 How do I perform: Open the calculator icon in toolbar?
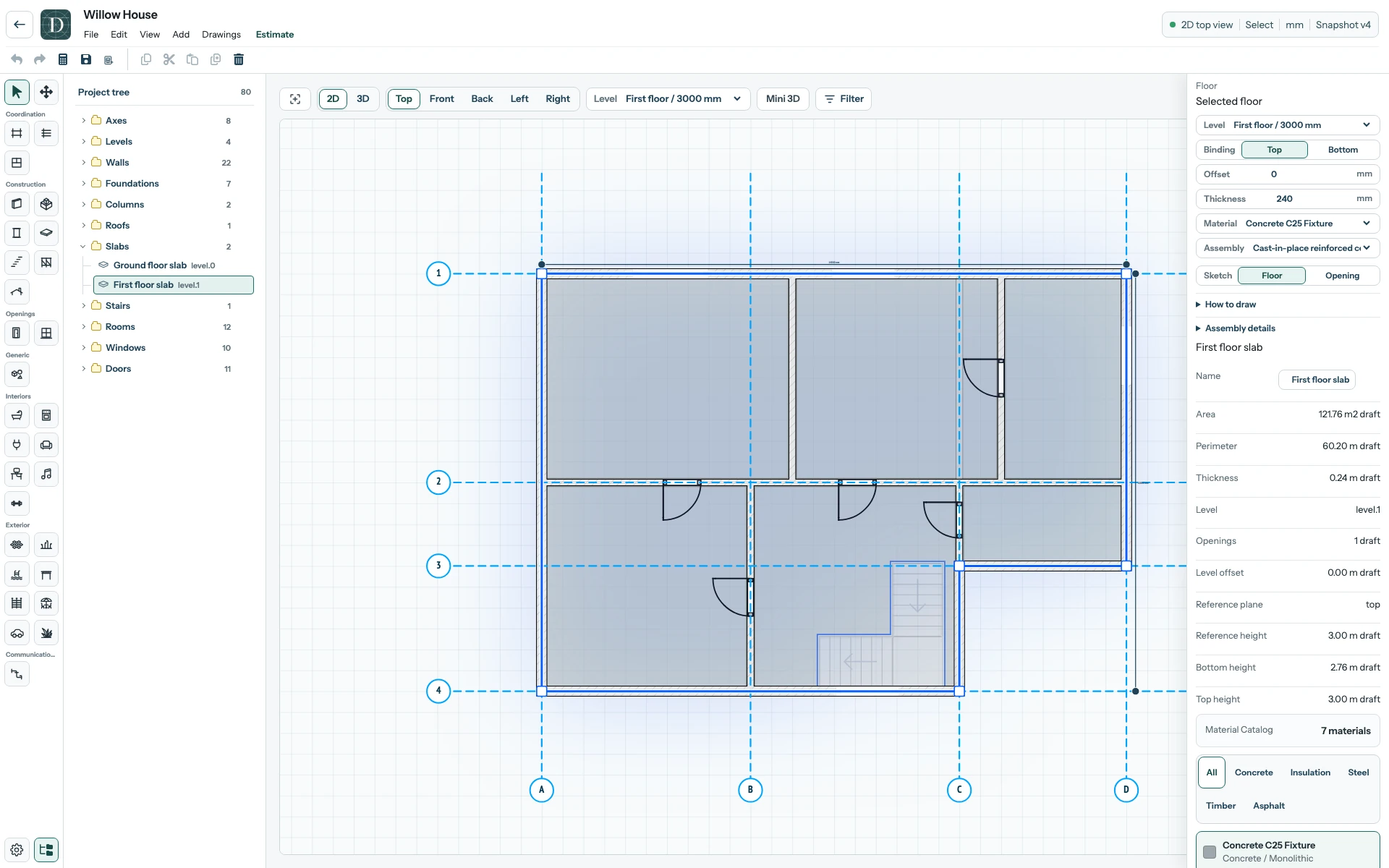[63, 59]
